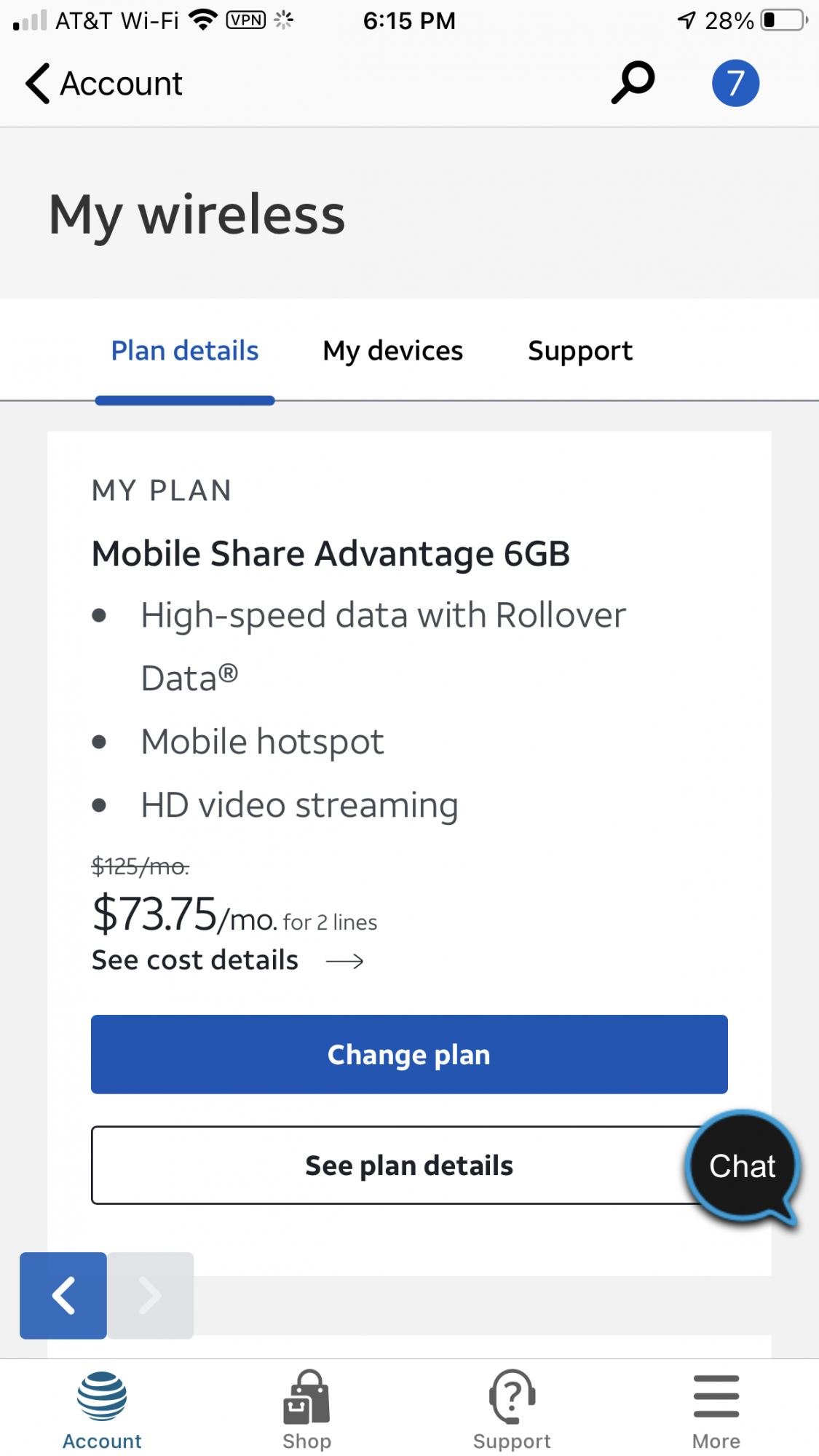The height and width of the screenshot is (1456, 819).
Task: Open See cost details link
Action: tap(195, 960)
